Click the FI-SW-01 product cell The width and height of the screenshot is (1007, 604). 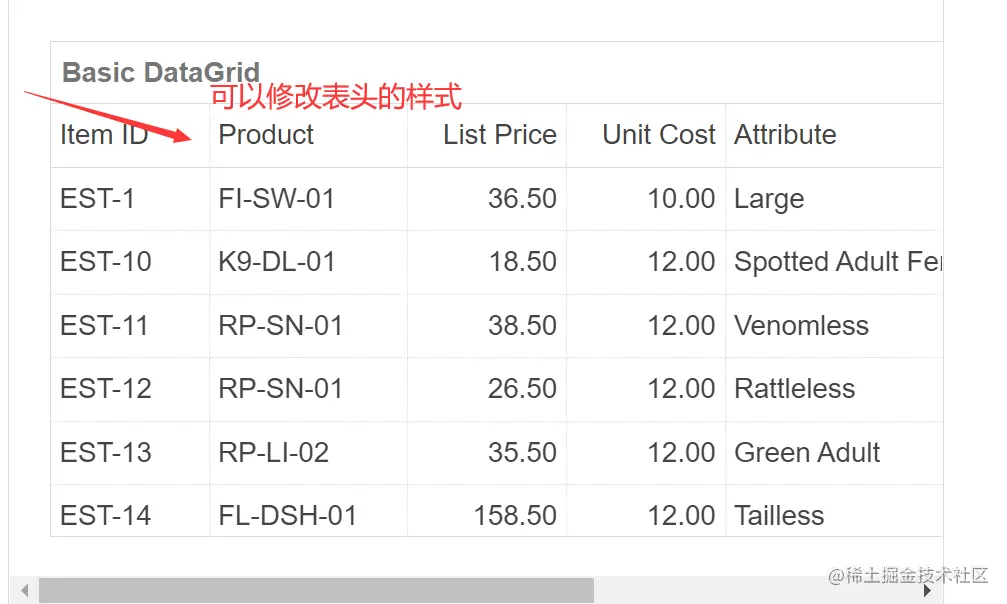click(276, 199)
